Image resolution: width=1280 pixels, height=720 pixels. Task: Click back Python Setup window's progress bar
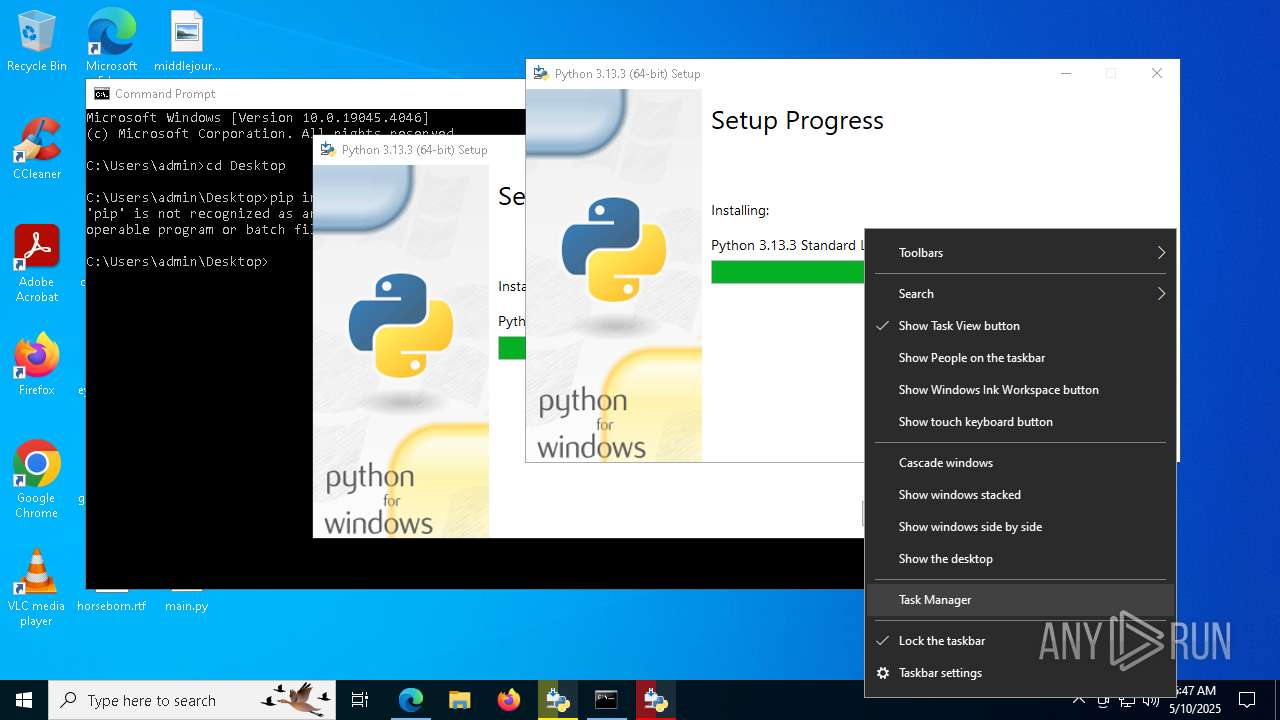(x=512, y=348)
